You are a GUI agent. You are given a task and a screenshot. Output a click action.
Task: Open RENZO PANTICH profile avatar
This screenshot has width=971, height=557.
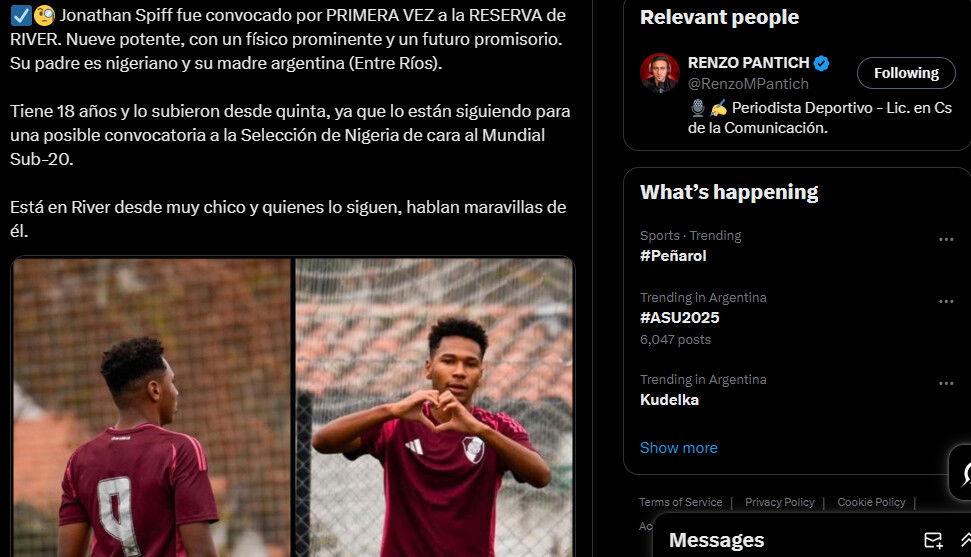pos(660,73)
